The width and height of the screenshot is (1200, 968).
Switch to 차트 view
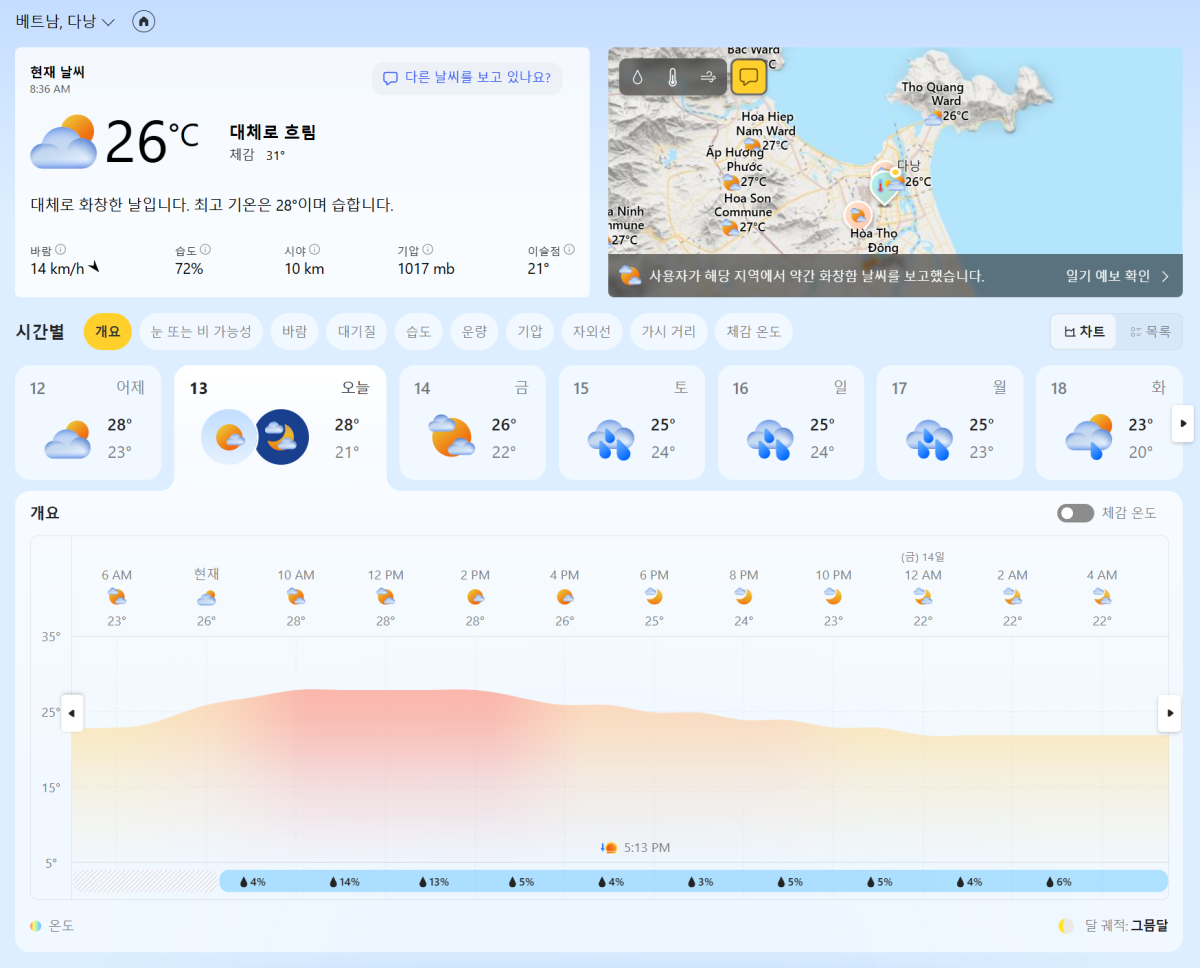(1085, 332)
